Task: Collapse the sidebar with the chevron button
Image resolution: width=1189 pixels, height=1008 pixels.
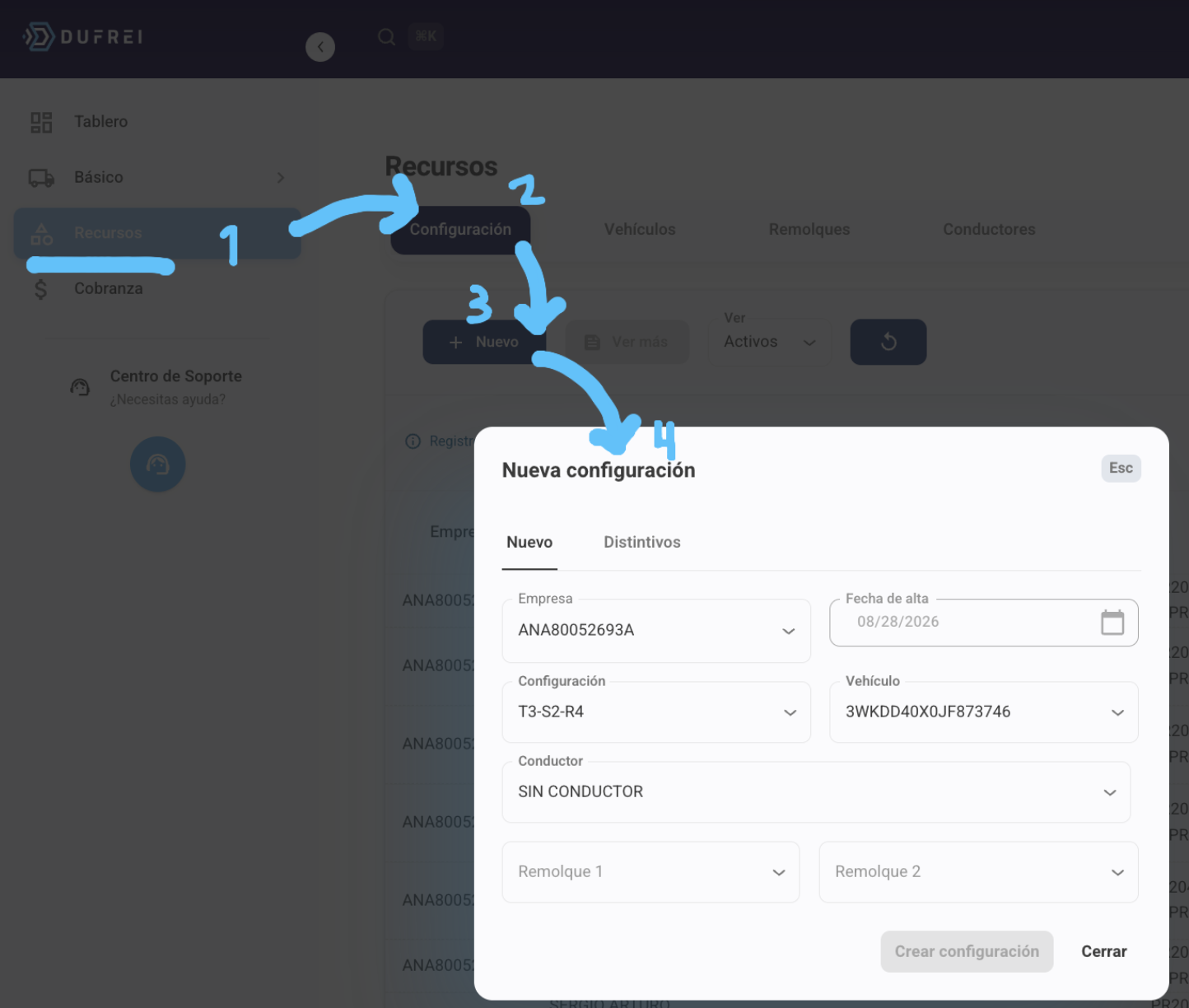Action: (x=320, y=47)
